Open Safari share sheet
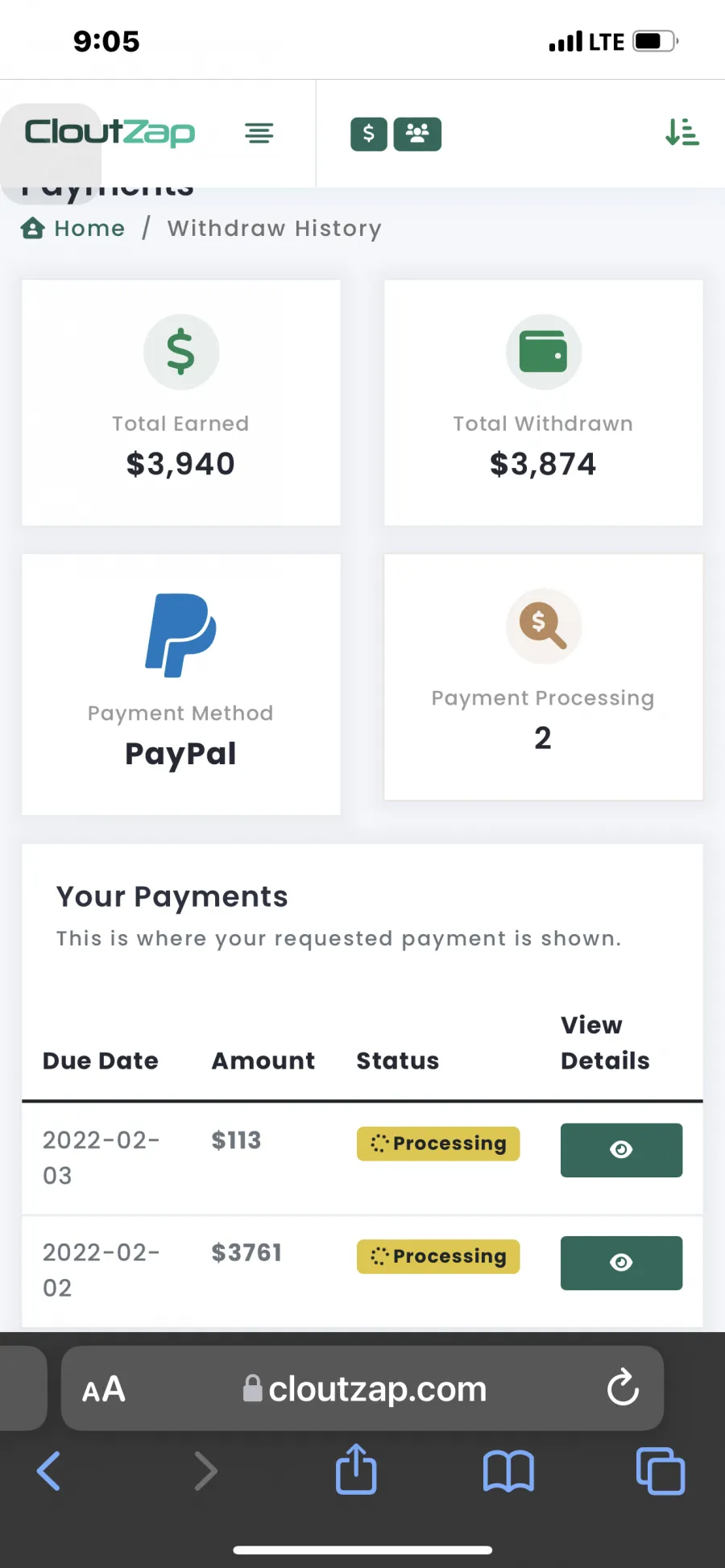Viewport: 725px width, 1568px height. (x=356, y=1470)
